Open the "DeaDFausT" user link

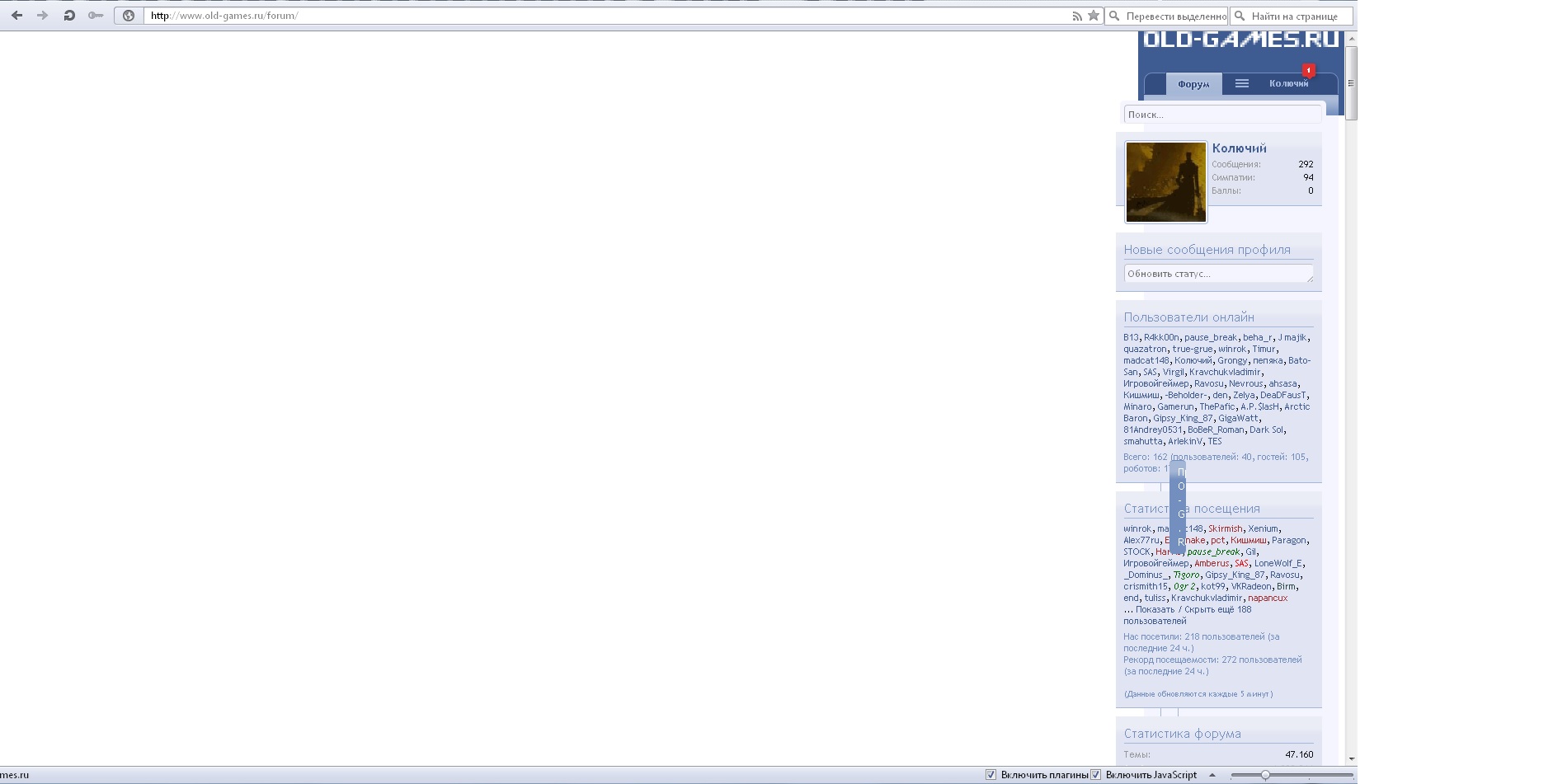[x=1283, y=395]
